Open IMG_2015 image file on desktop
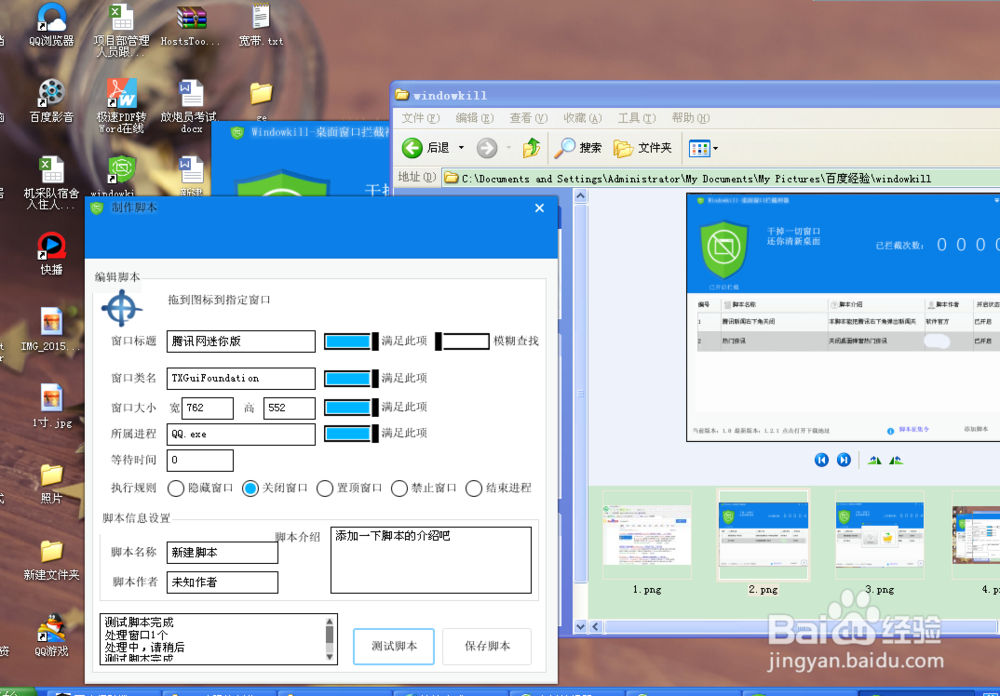Viewport: 1000px width, 696px height. pos(52,330)
